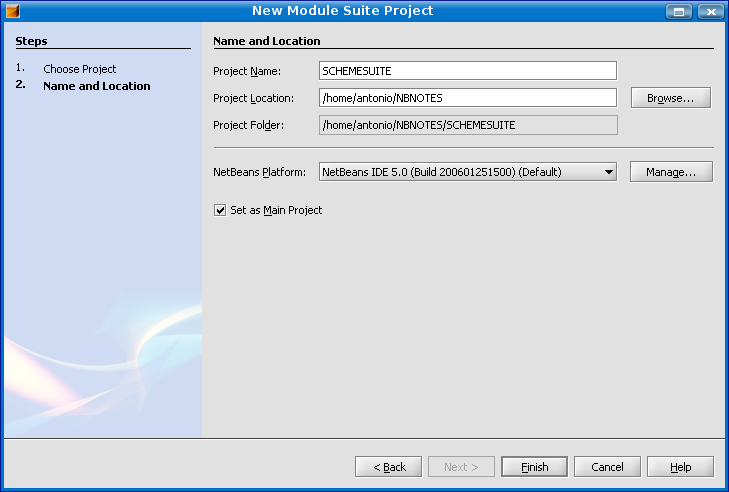Click the Project Name field containing SCHEMESUITE
Viewport: 729px width, 492px height.
[468, 71]
